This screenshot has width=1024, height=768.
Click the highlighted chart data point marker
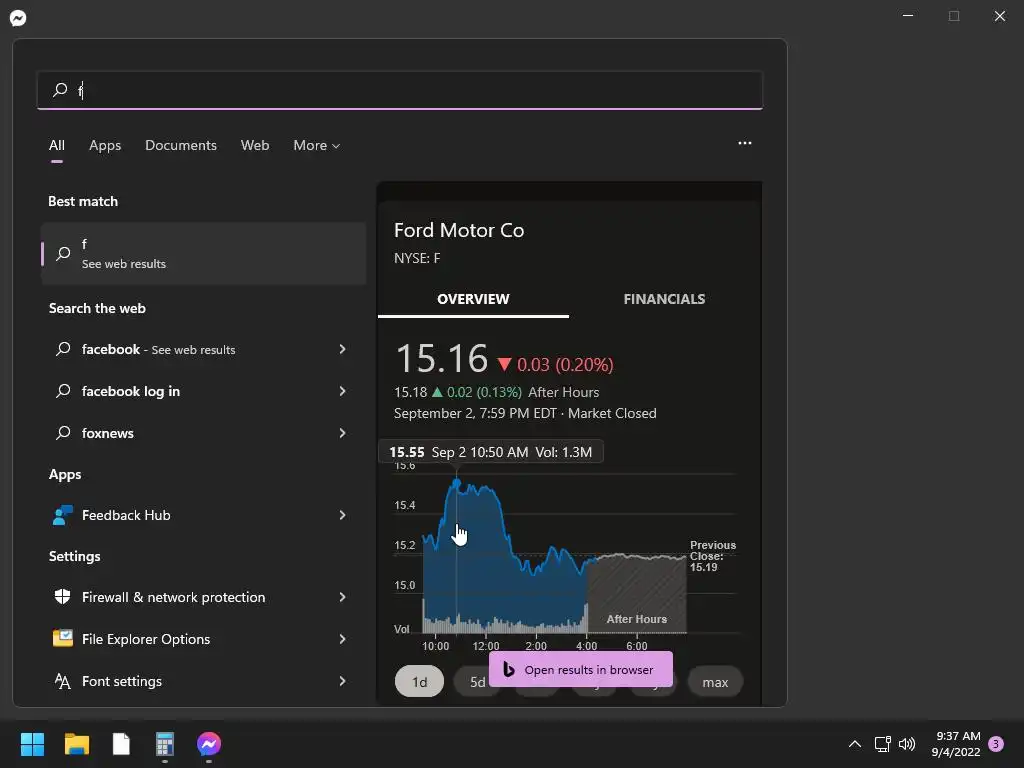point(456,483)
